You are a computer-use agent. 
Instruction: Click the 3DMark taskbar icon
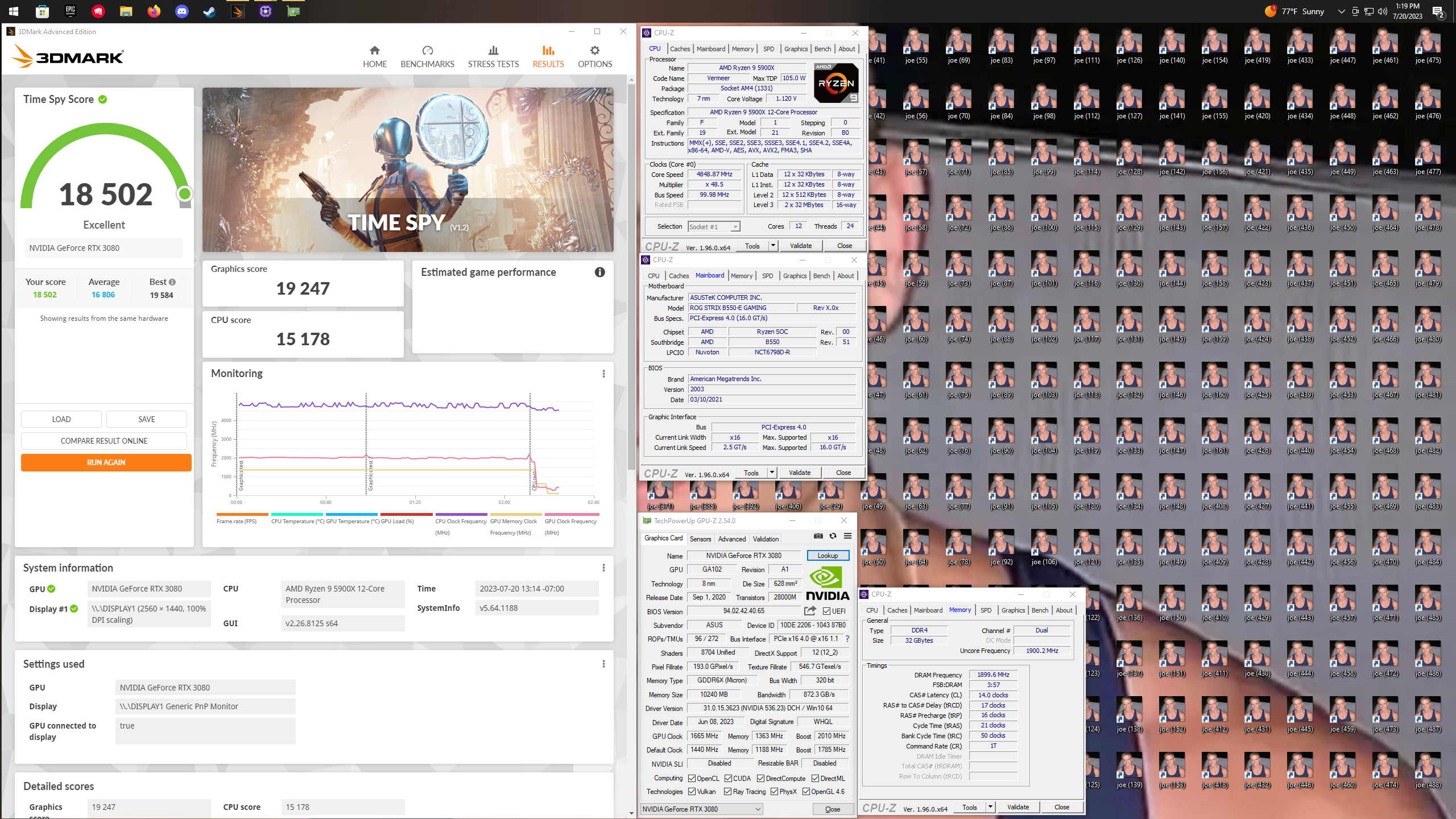coord(238,11)
